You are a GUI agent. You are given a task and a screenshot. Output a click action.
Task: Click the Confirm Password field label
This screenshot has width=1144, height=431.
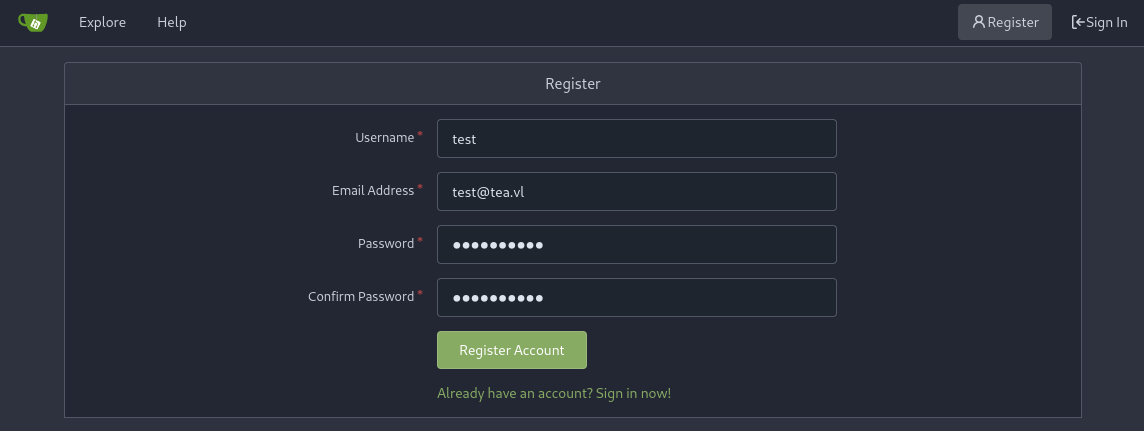361,297
